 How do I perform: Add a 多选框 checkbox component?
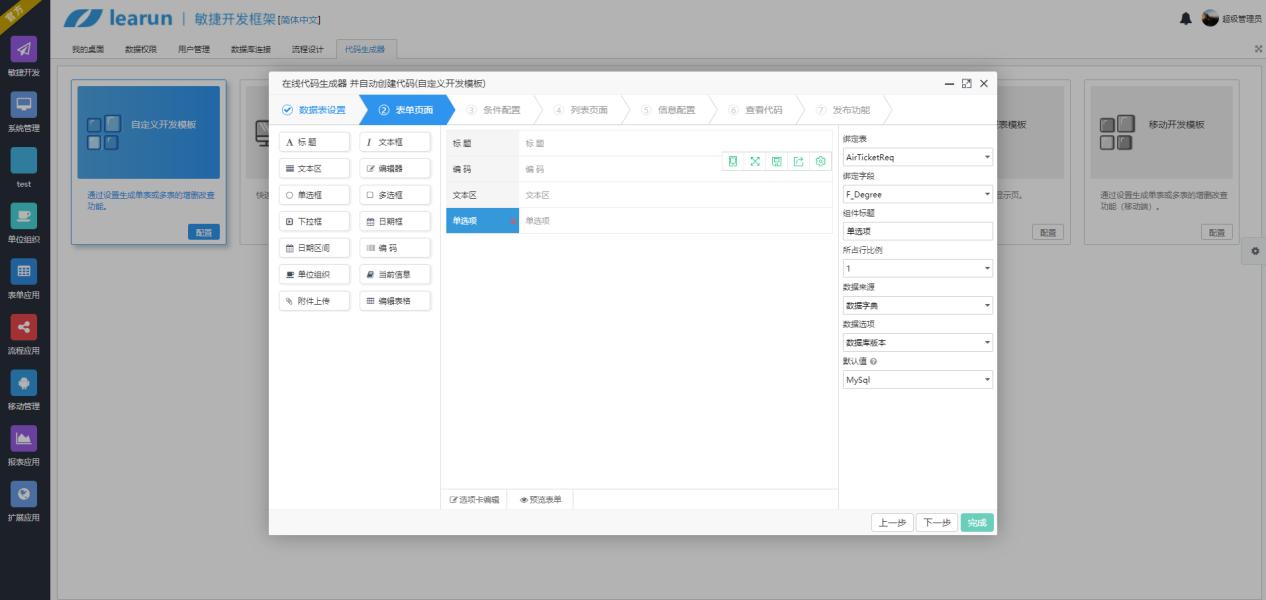pyautogui.click(x=395, y=195)
